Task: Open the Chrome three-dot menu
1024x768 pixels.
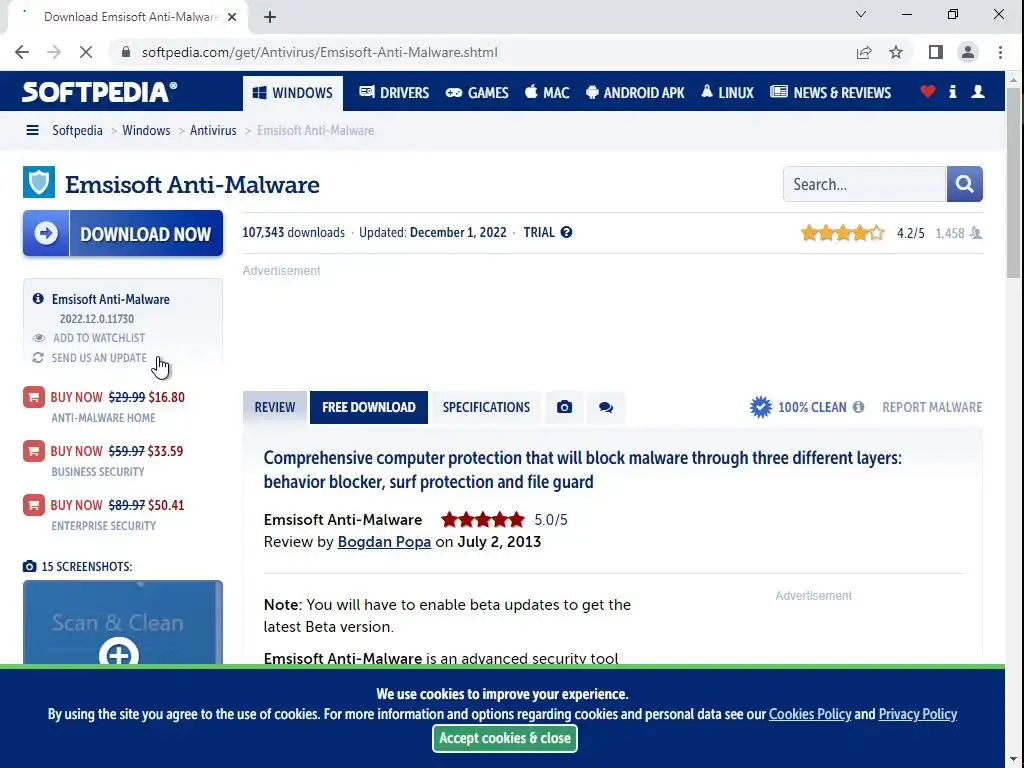Action: click(1000, 52)
